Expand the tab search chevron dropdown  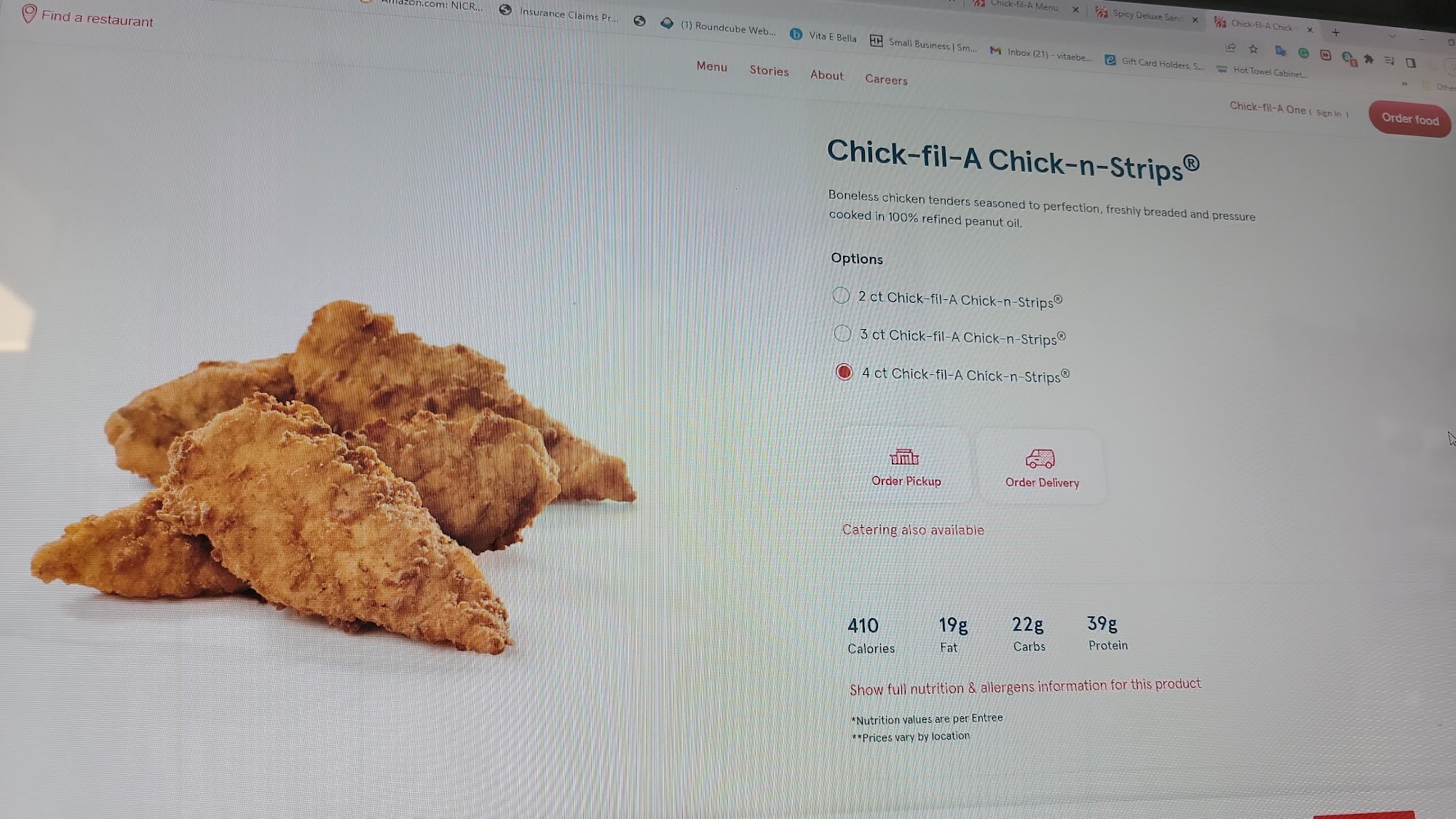(x=1392, y=36)
